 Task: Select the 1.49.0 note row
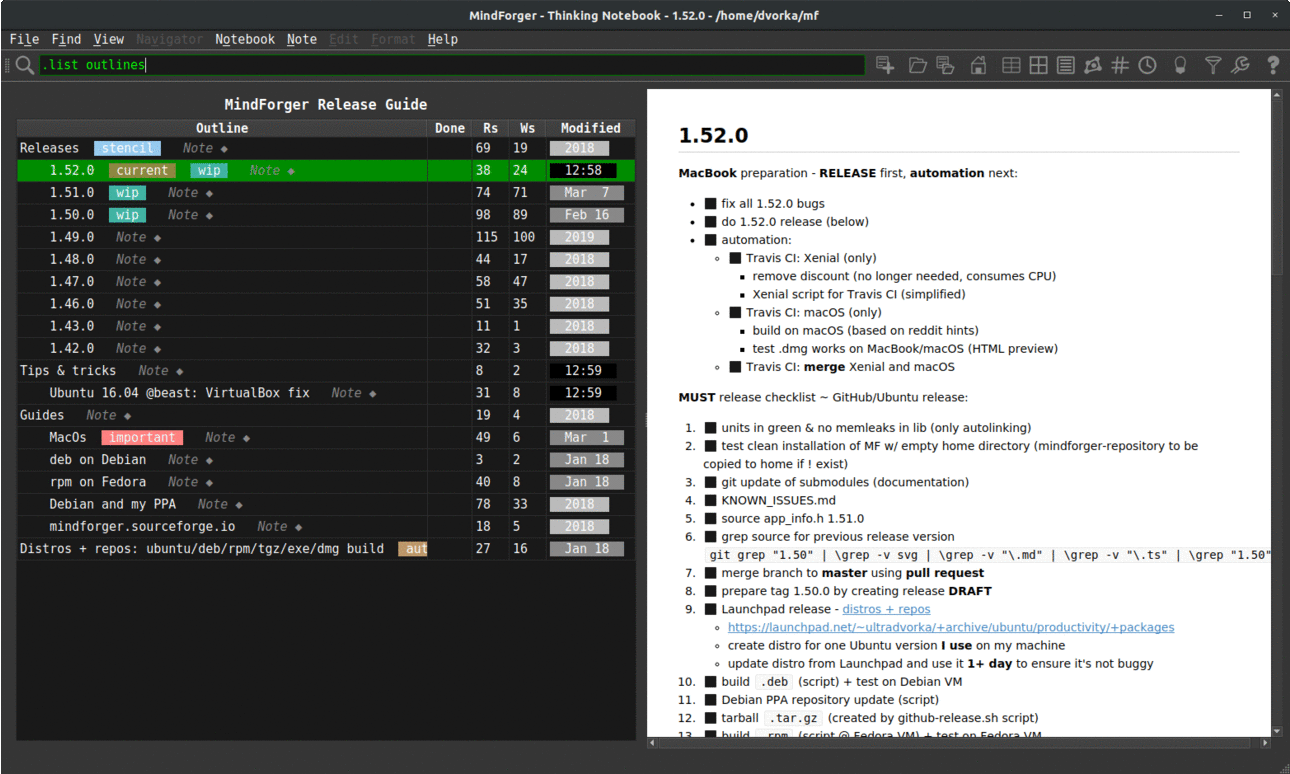326,237
